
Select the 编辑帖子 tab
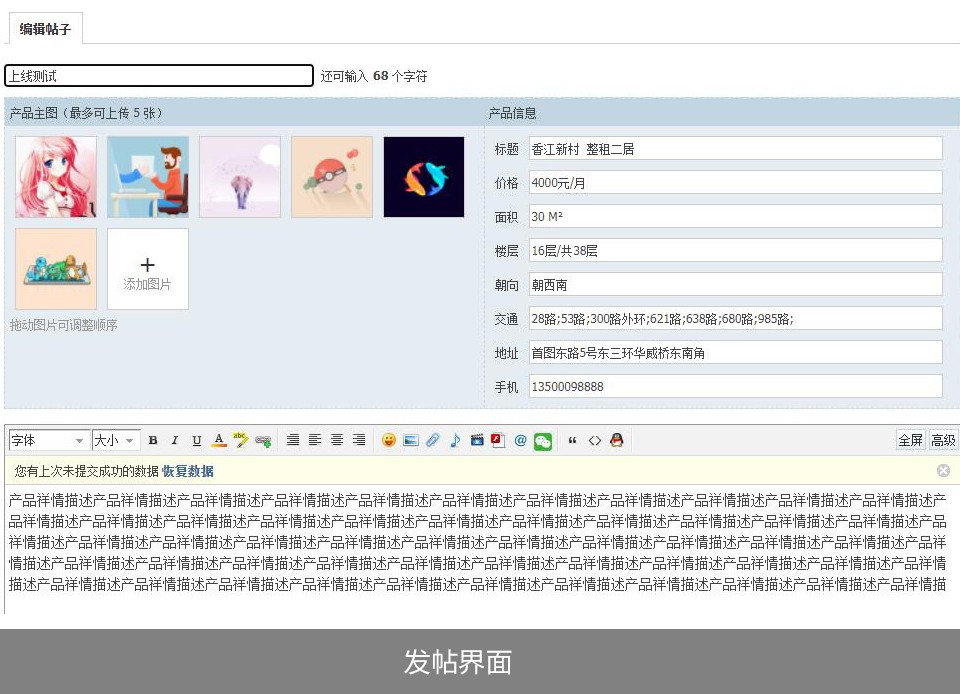pyautogui.click(x=45, y=29)
